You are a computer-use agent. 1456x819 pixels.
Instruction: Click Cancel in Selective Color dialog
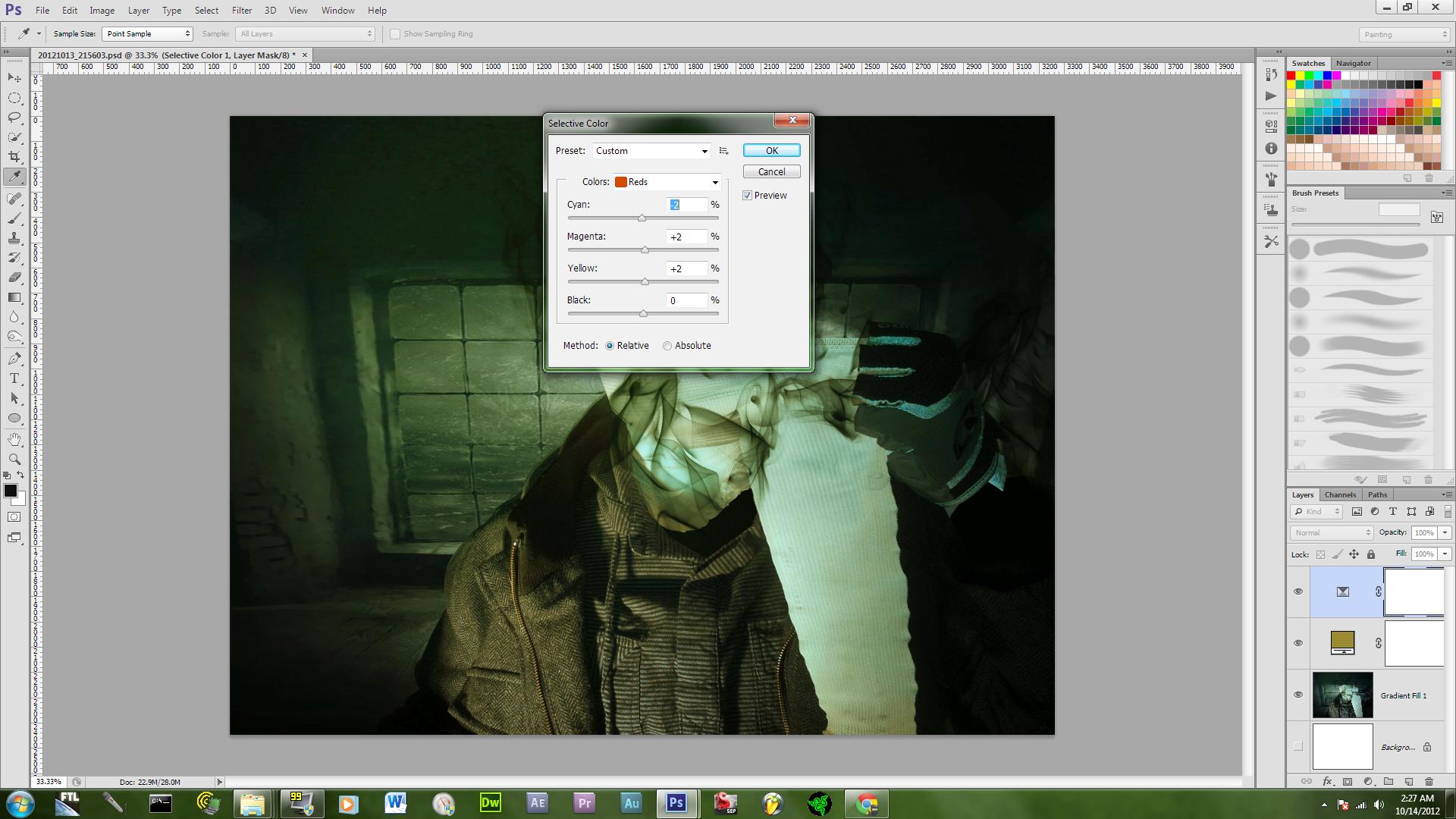coord(771,172)
